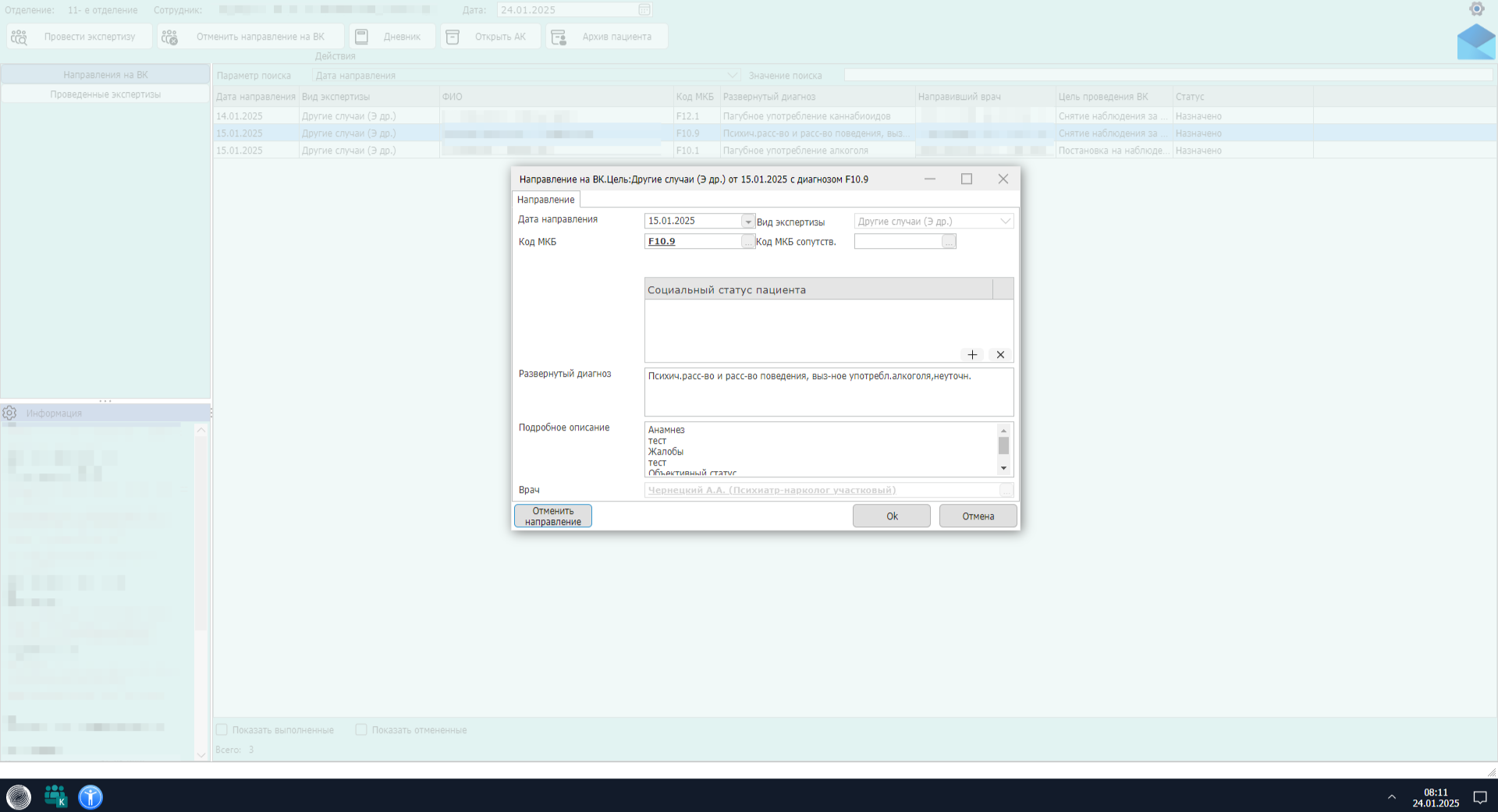This screenshot has width=1498, height=812.
Task: Open the Врач lookup ellipsis button
Action: point(1006,490)
